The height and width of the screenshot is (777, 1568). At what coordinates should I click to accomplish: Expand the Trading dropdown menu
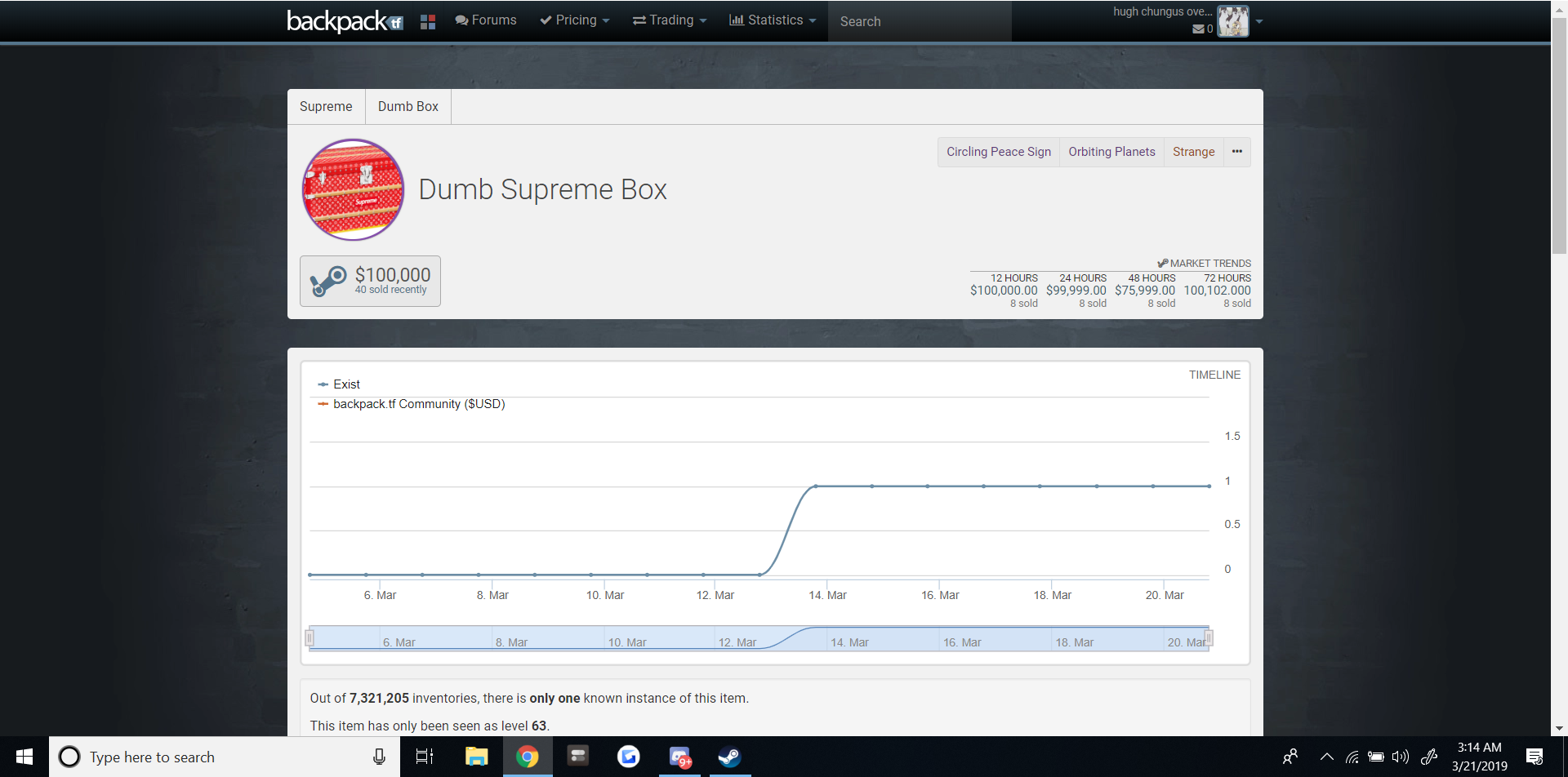pos(670,20)
